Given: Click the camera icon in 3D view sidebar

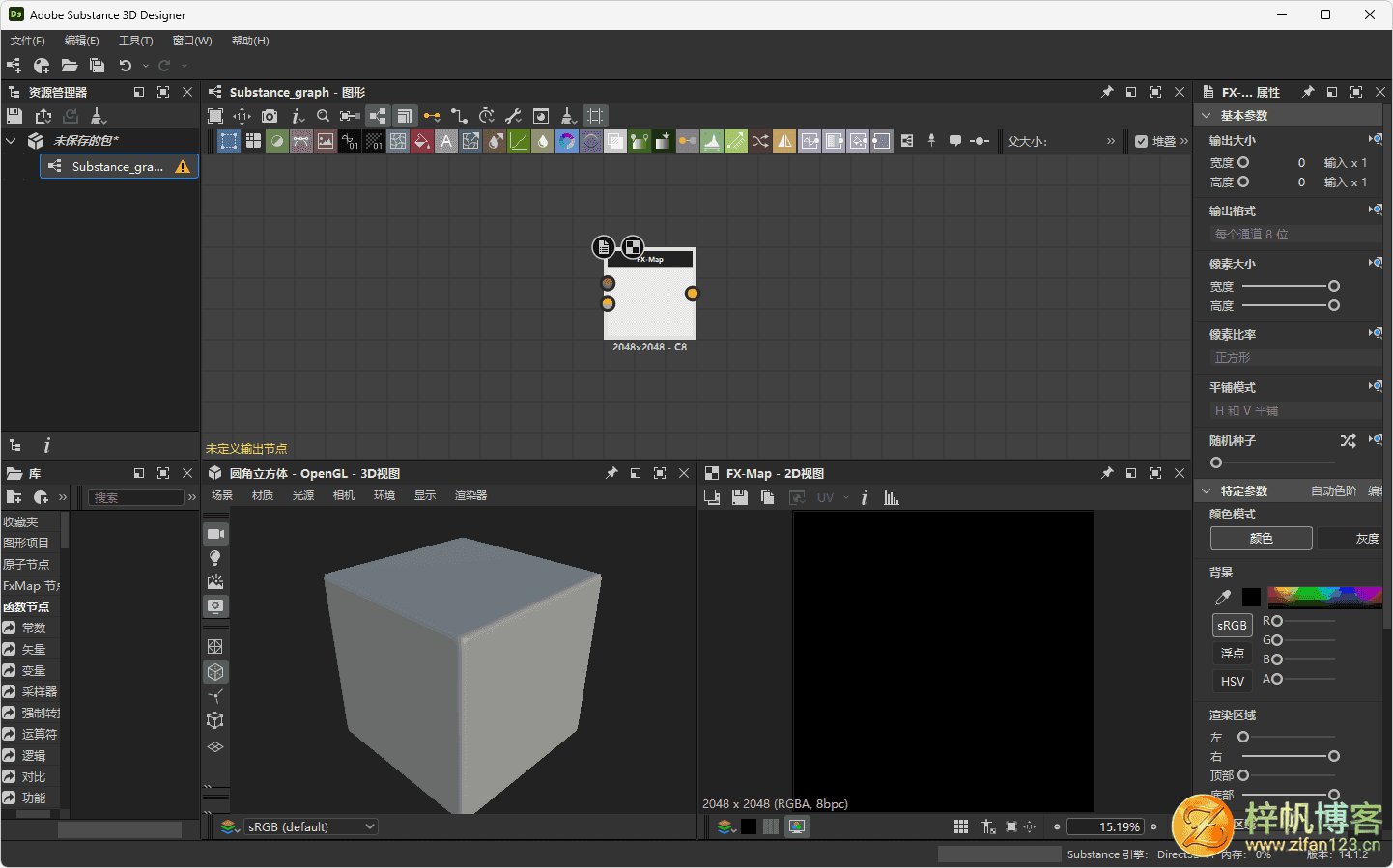Looking at the screenshot, I should [215, 534].
